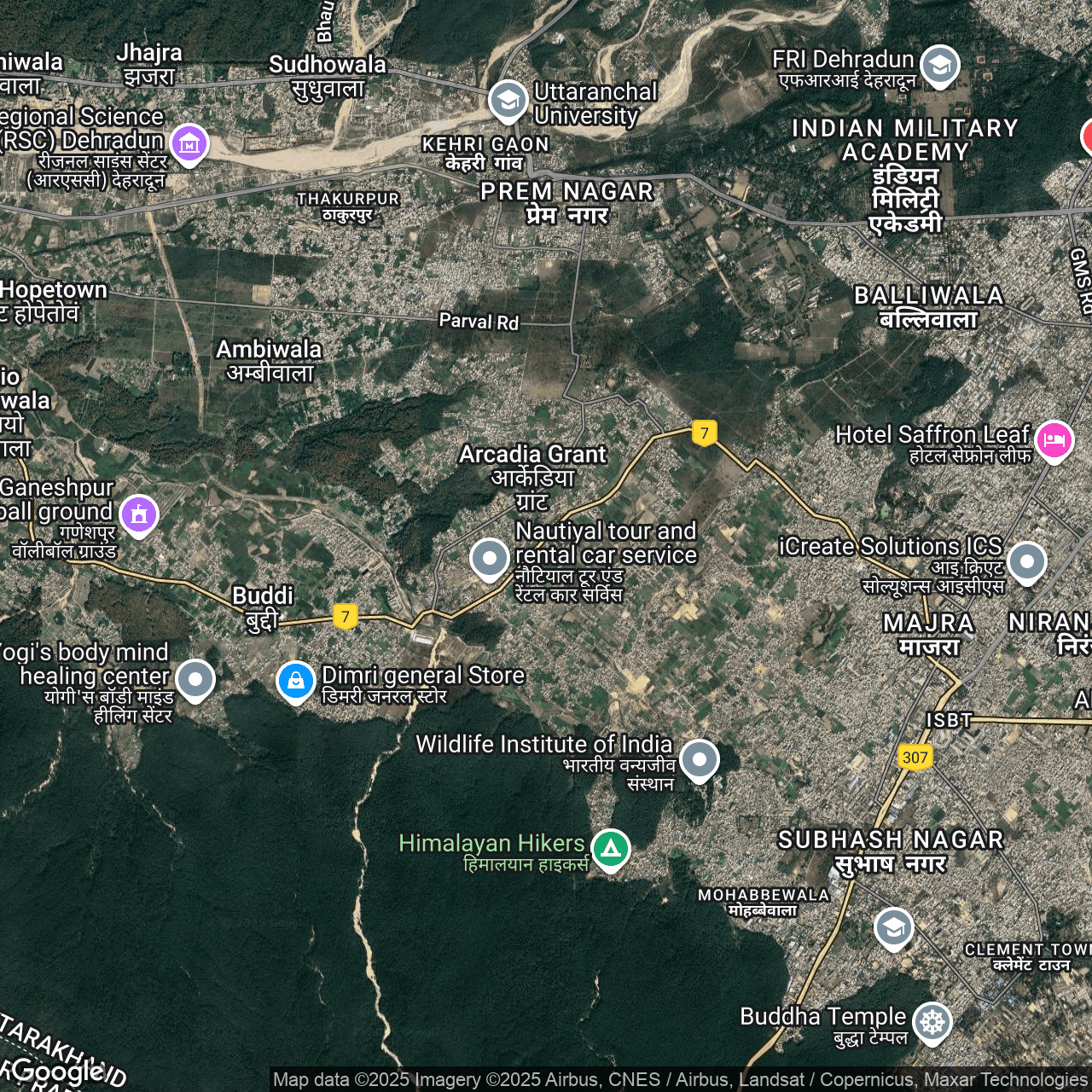
Task: Click the Parval Rd road label
Action: [479, 322]
